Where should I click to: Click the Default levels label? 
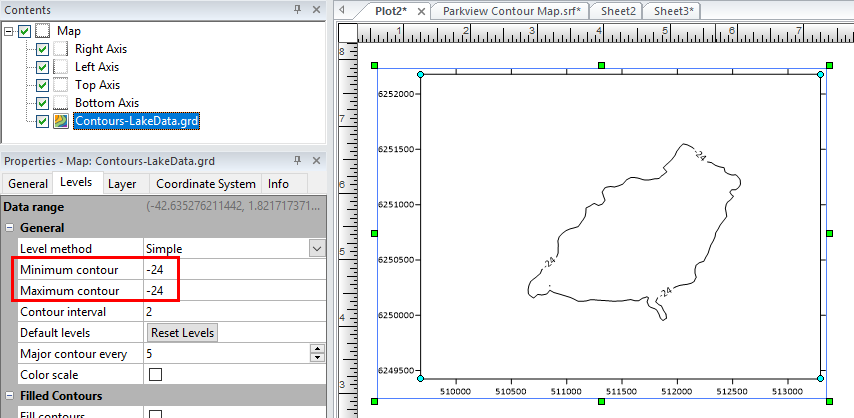coord(55,332)
